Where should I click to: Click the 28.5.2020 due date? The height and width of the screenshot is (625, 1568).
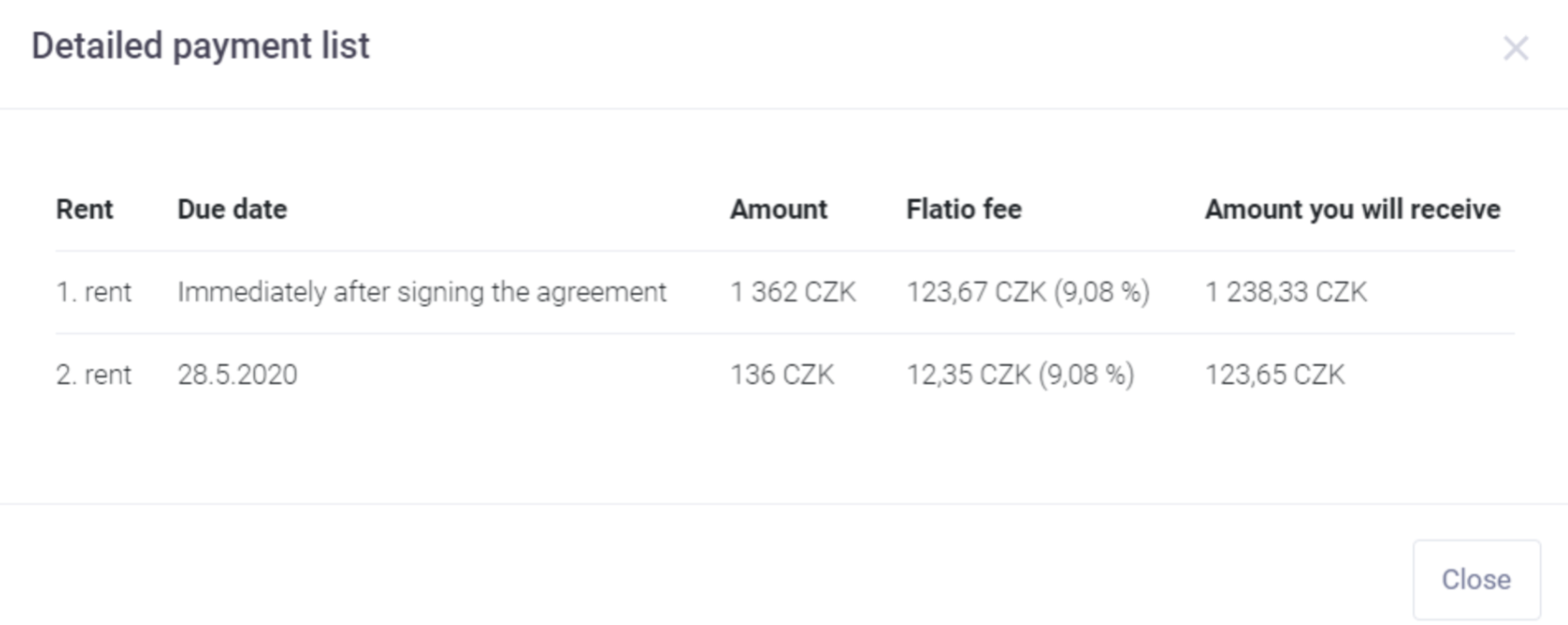pyautogui.click(x=237, y=375)
